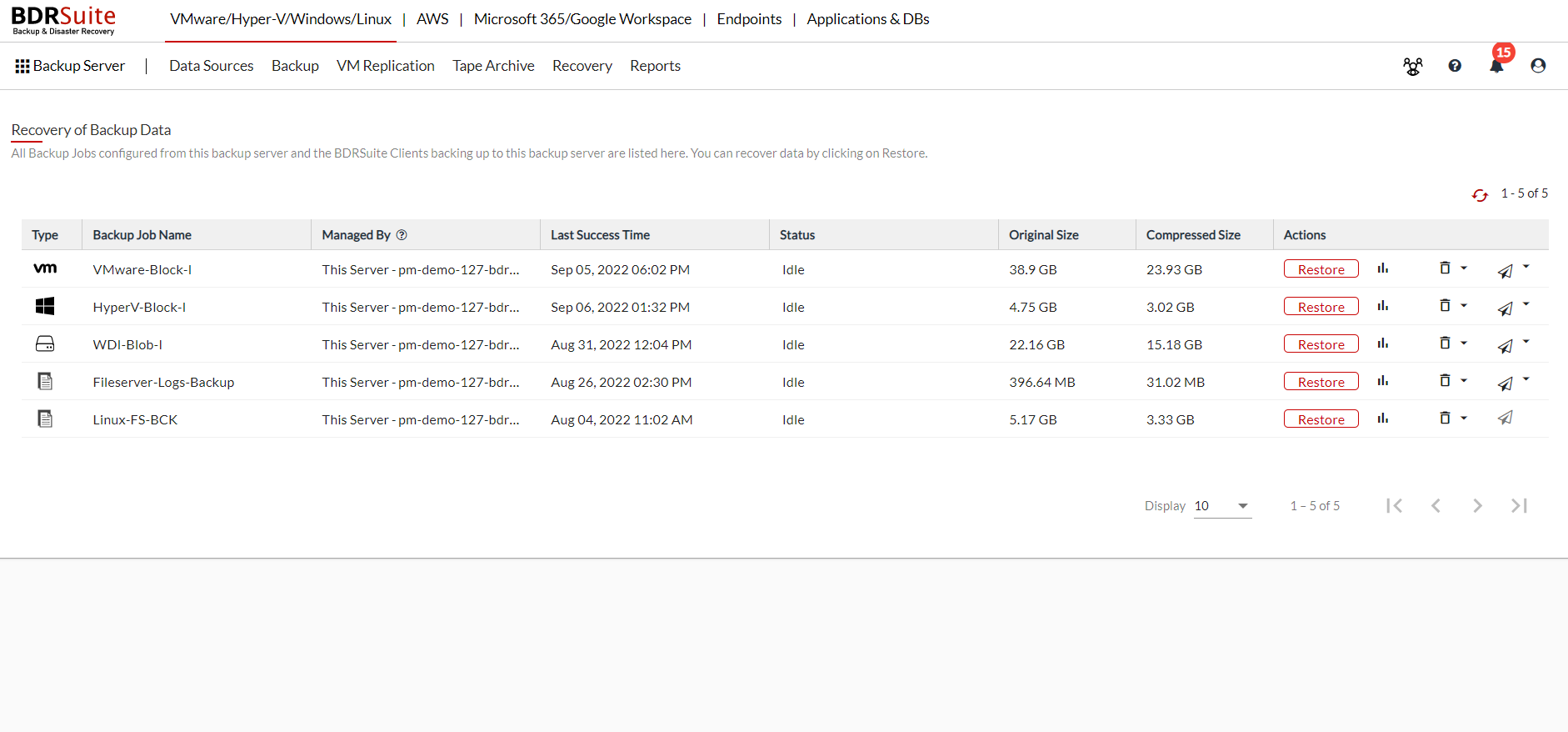Open the notifications bell with 15 alerts
The width and height of the screenshot is (1568, 732).
pyautogui.click(x=1497, y=66)
